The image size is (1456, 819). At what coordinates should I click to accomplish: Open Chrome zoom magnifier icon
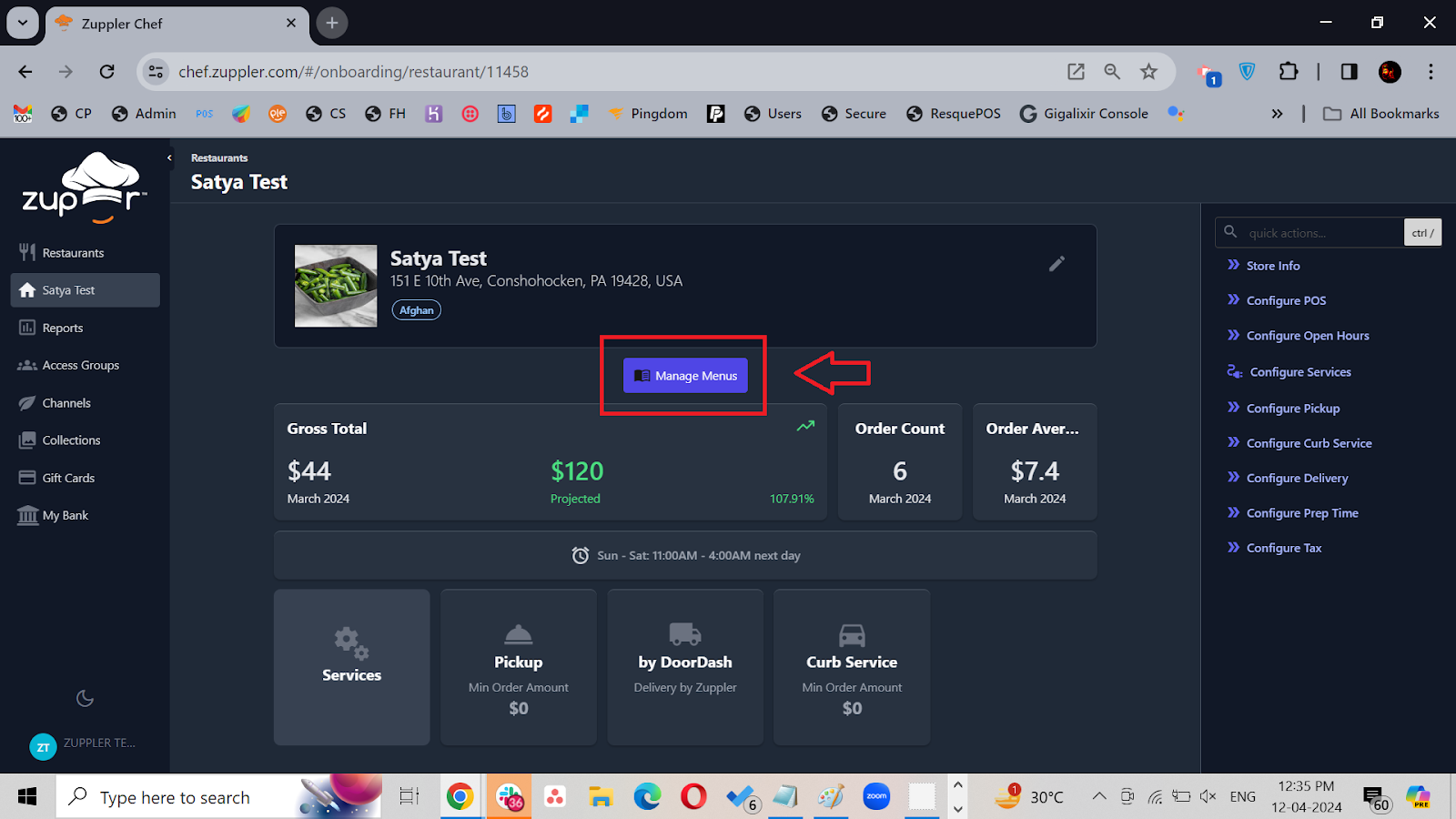(x=1112, y=72)
